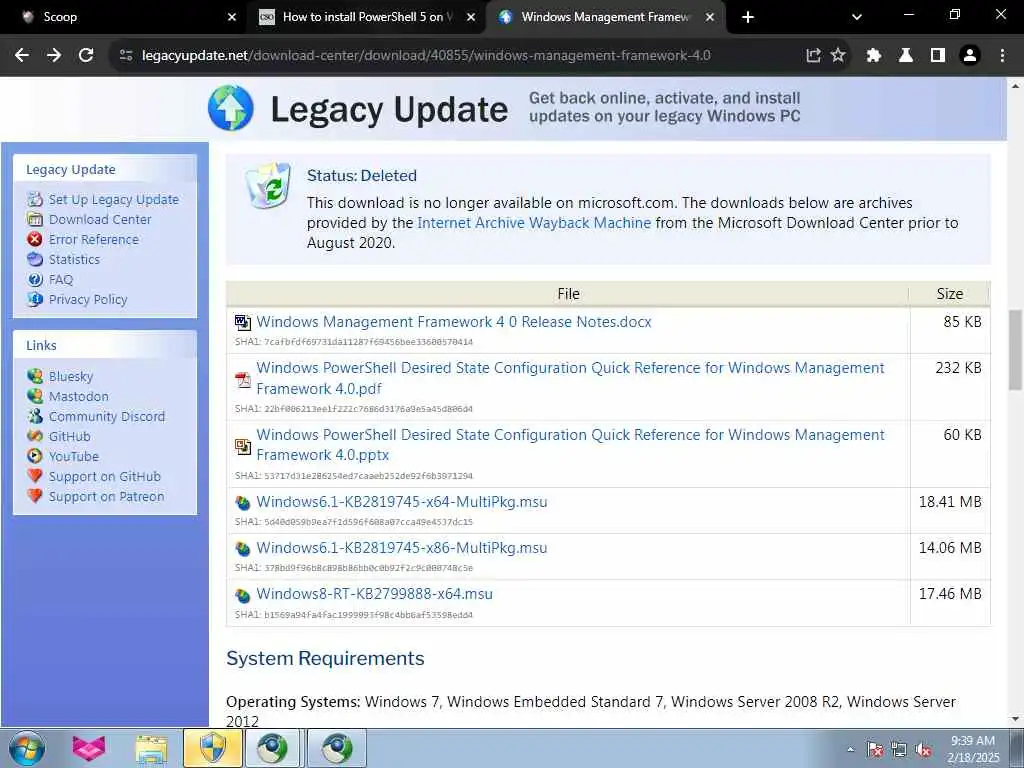Click the PowerPoint pptx file icon
This screenshot has width=1024, height=768.
coord(243,447)
